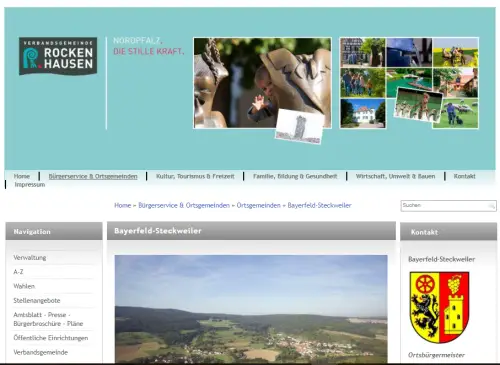Click the search magnifier icon
Image resolution: width=500 pixels, height=365 pixels.
(492, 206)
